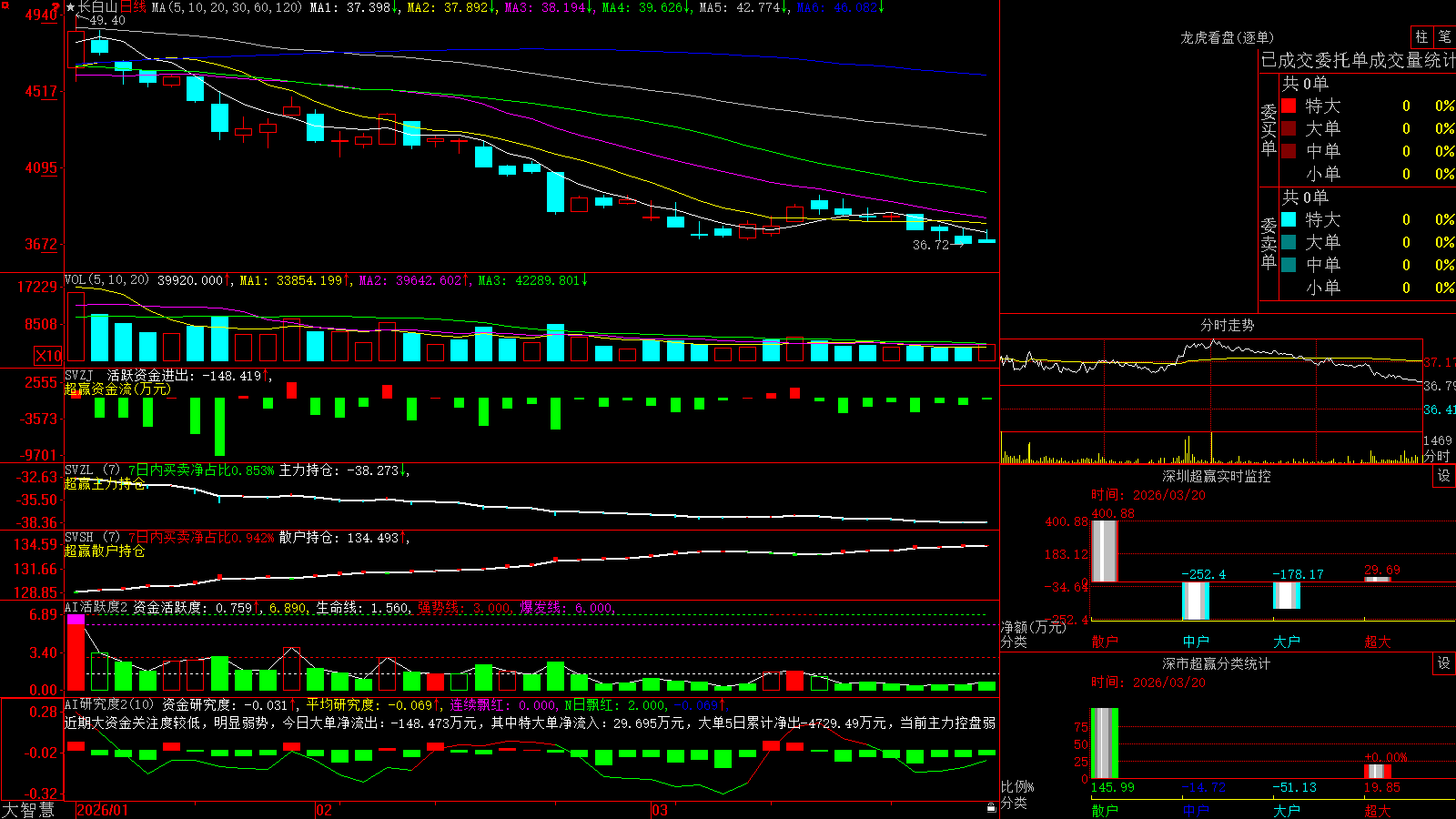Click the 日线 period label
Image resolution: width=1456 pixels, height=819 pixels.
click(x=134, y=7)
